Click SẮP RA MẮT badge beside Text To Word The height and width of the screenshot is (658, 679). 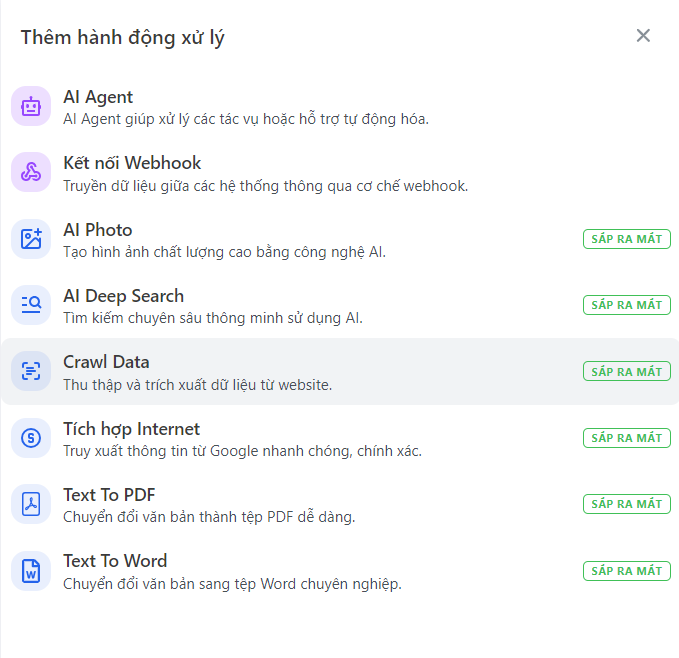tap(627, 571)
